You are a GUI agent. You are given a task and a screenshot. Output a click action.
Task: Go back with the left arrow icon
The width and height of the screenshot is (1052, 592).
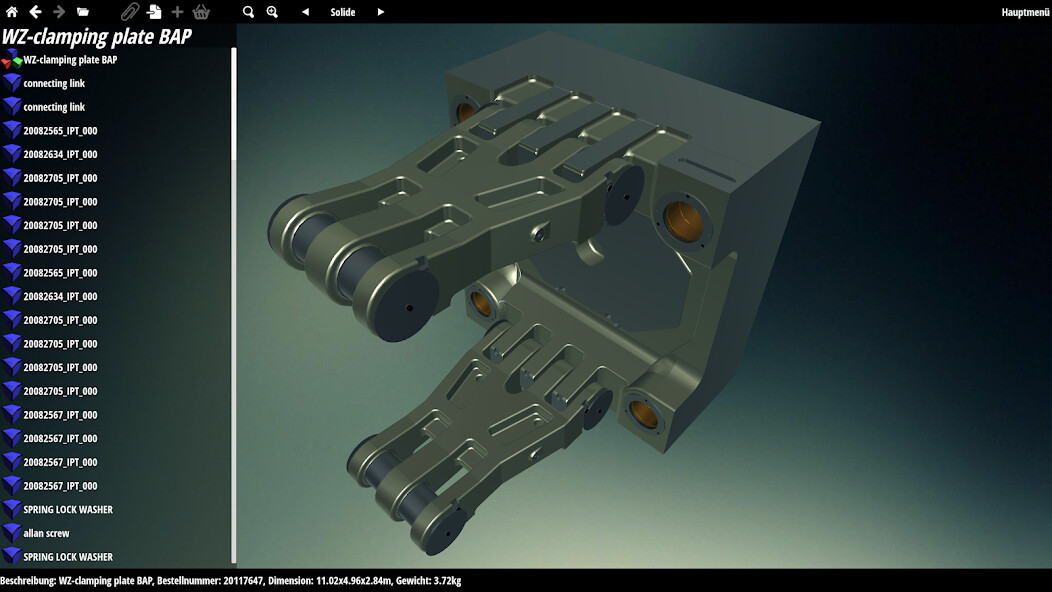pyautogui.click(x=35, y=12)
